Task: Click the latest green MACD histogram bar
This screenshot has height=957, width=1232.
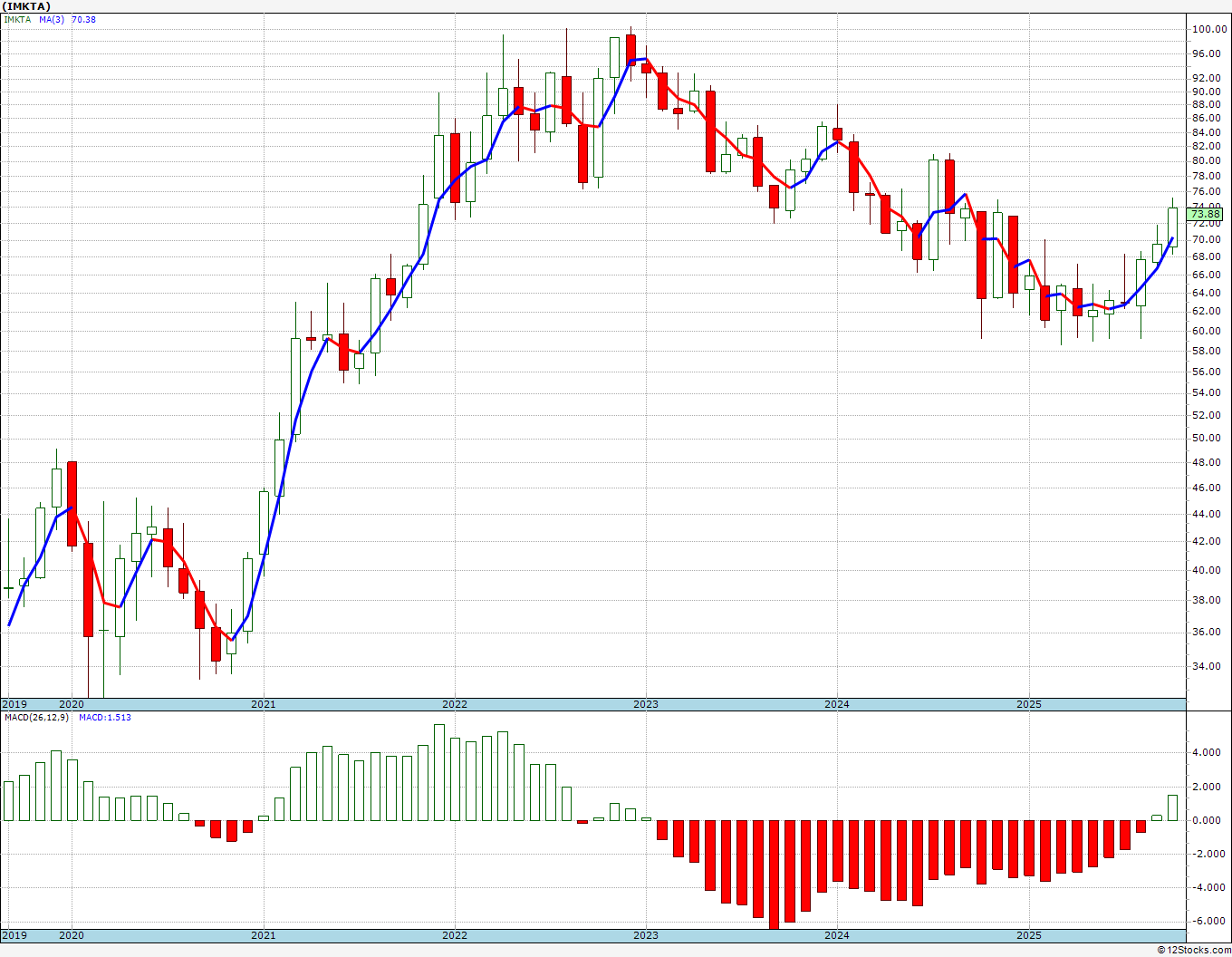Action: 1173,807
